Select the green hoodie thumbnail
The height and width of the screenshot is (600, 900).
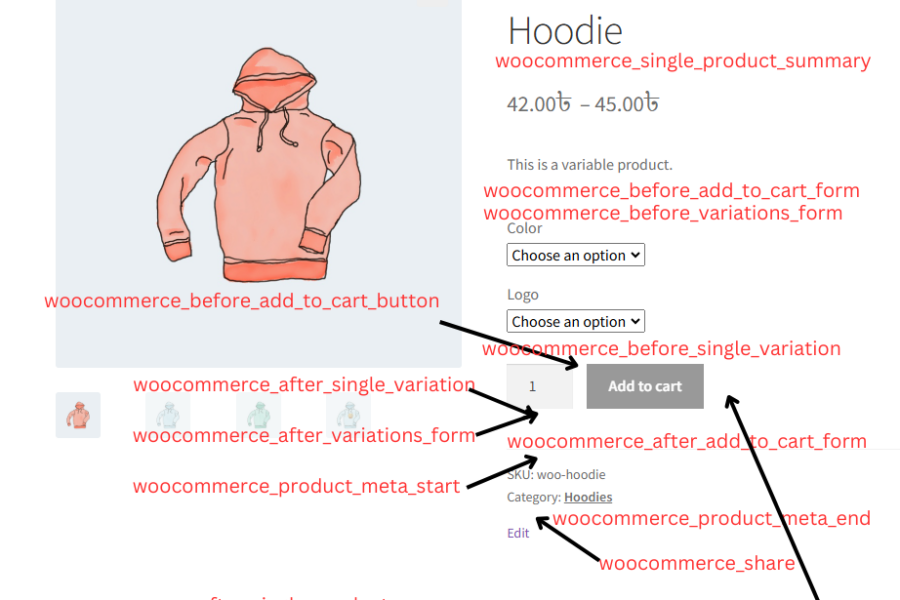[x=258, y=415]
